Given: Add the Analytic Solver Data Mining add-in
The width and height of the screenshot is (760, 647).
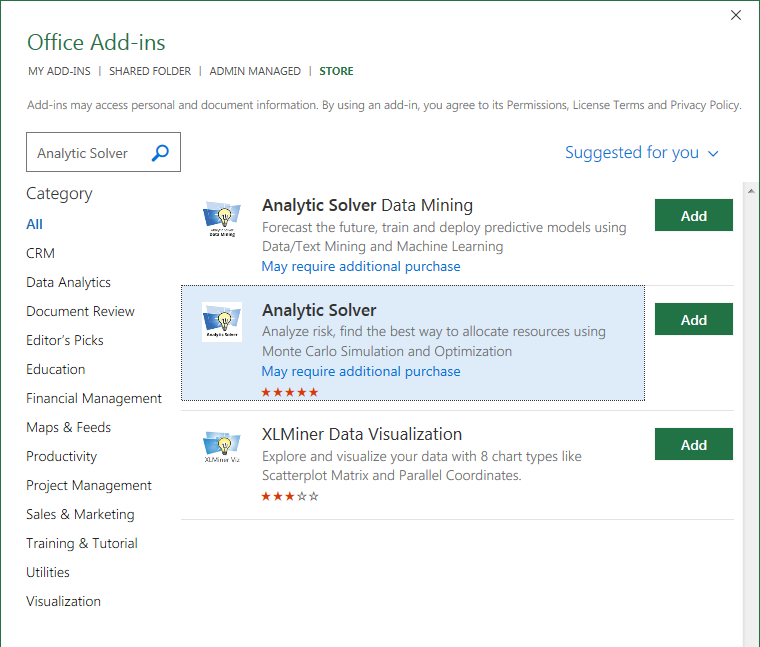Looking at the screenshot, I should (693, 215).
